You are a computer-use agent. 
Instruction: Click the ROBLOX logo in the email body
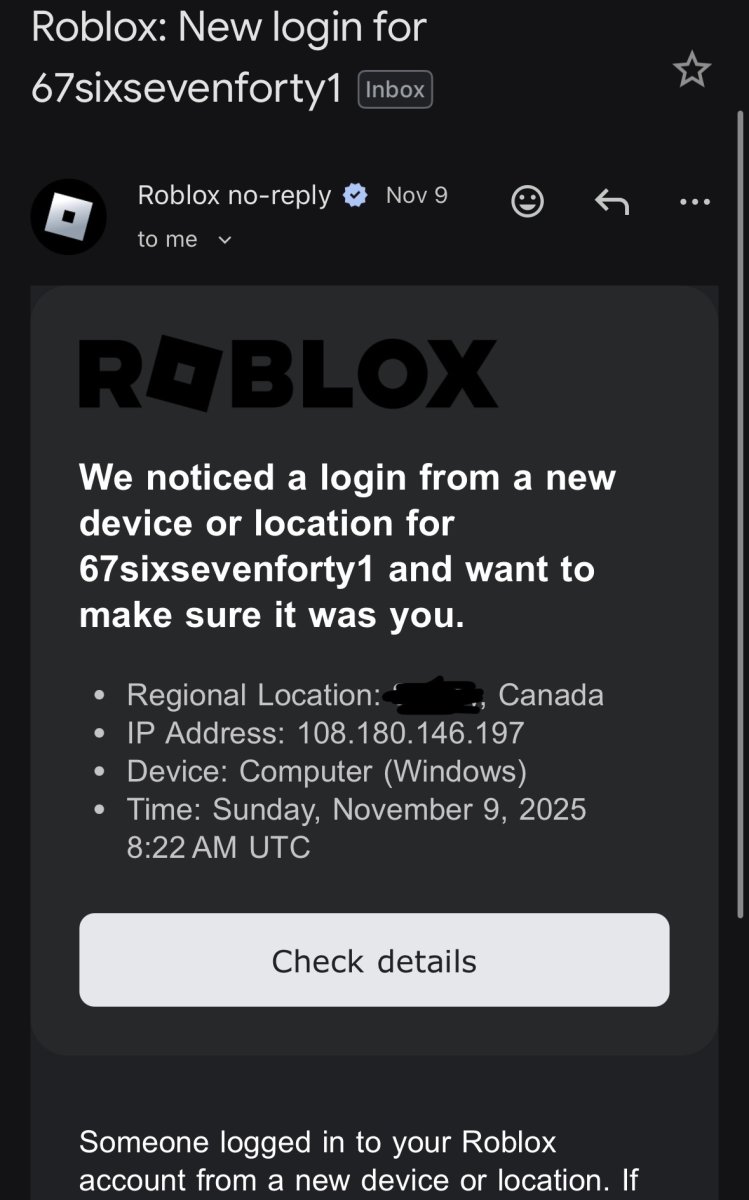coord(288,374)
